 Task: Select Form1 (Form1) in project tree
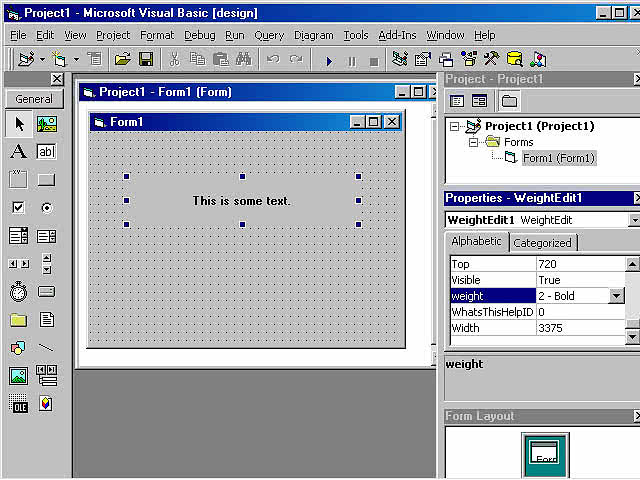[x=559, y=158]
